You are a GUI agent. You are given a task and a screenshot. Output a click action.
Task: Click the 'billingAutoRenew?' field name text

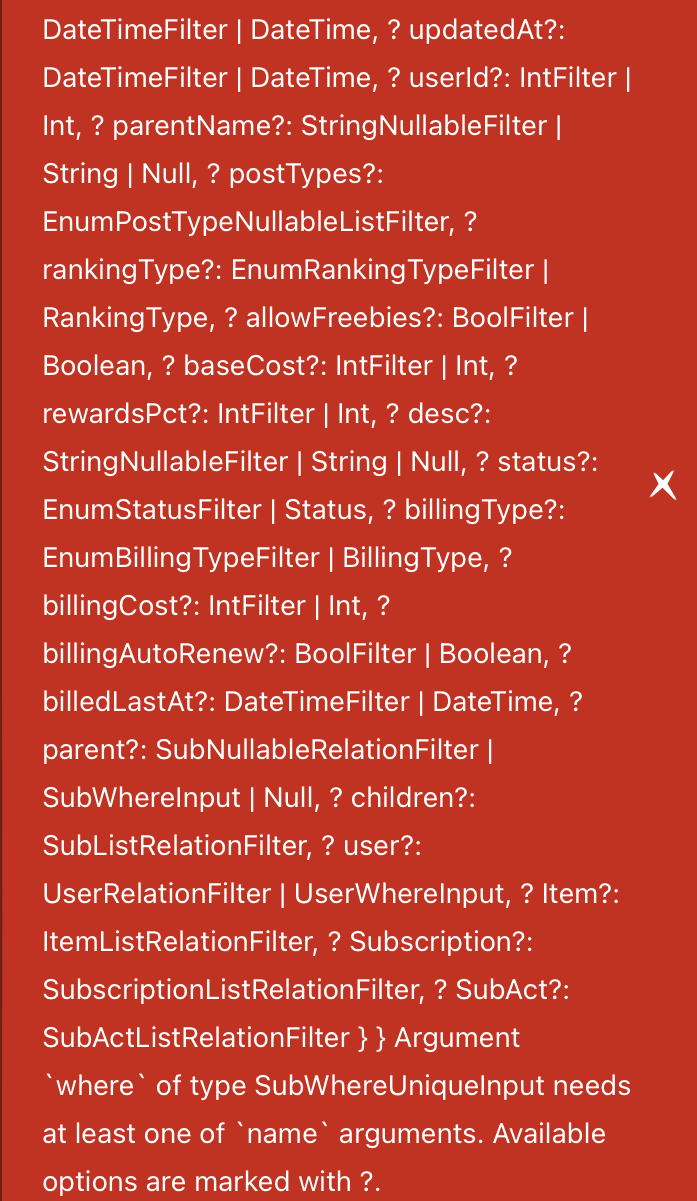[158, 654]
